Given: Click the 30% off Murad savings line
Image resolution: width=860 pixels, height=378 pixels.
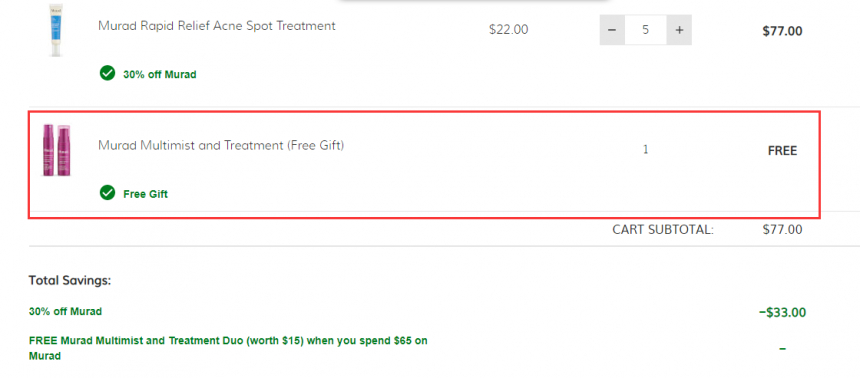Looking at the screenshot, I should 65,311.
